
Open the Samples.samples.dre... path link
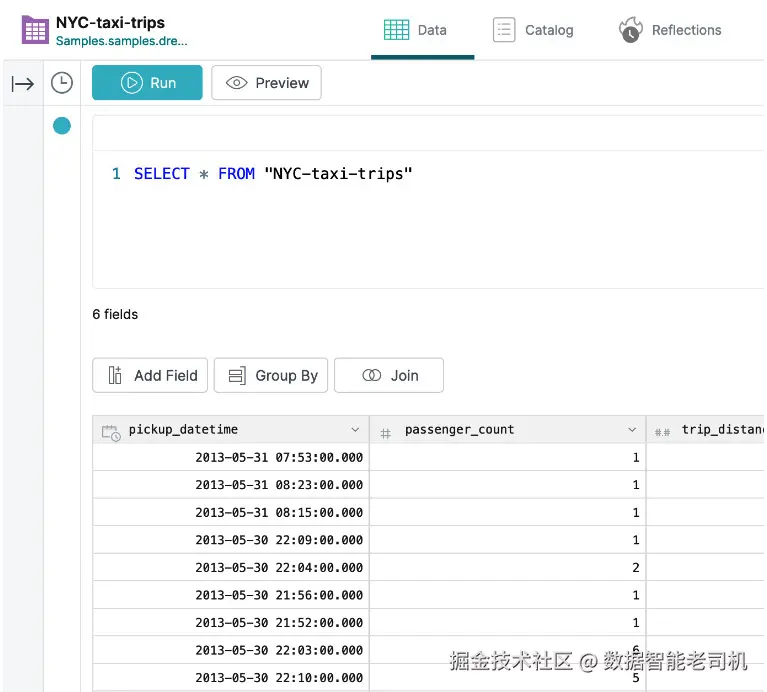(121, 41)
